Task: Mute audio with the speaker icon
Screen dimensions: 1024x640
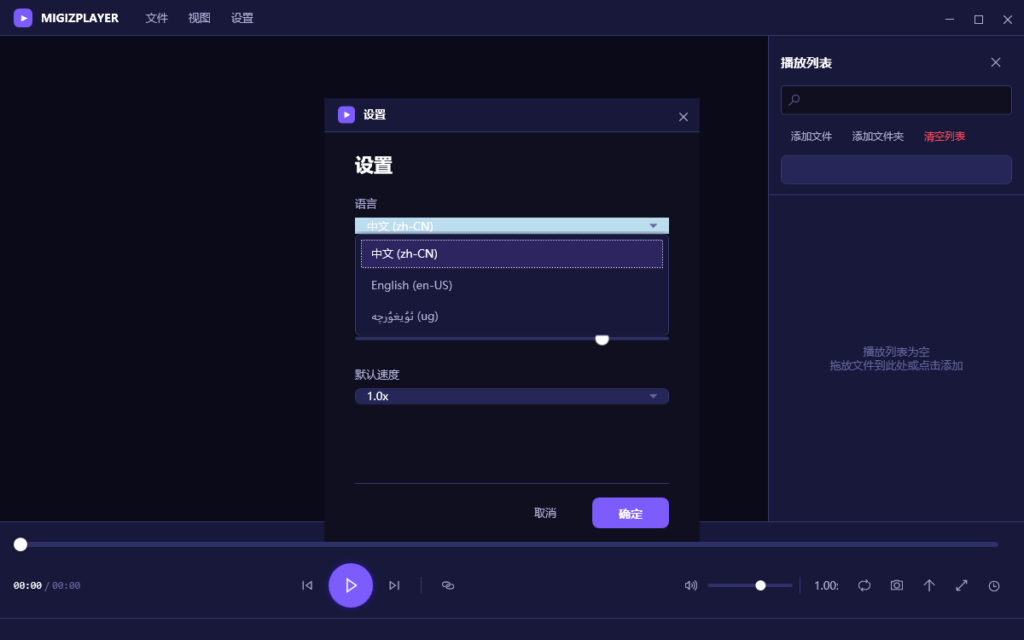Action: click(691, 586)
